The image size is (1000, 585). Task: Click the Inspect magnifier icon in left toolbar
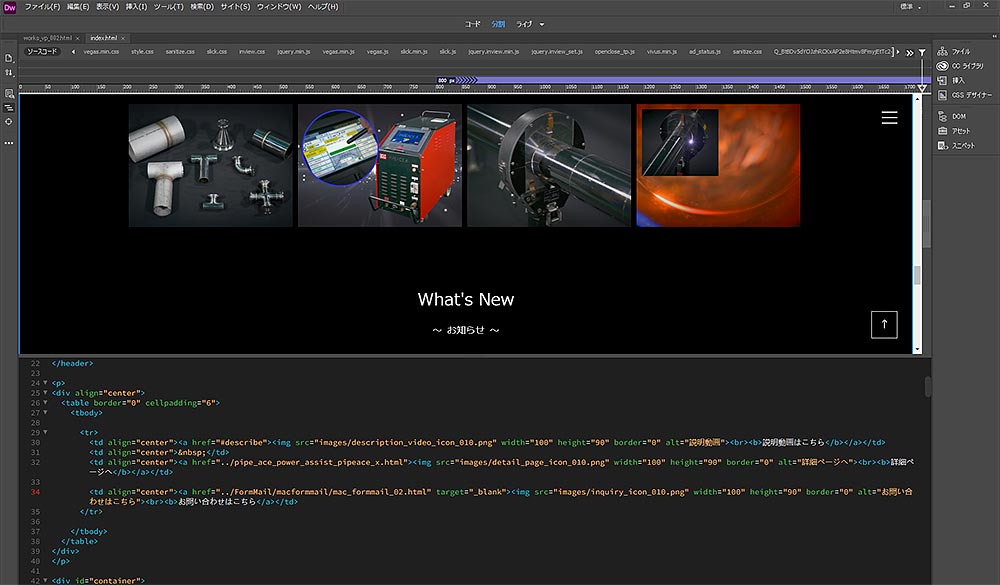click(x=9, y=94)
